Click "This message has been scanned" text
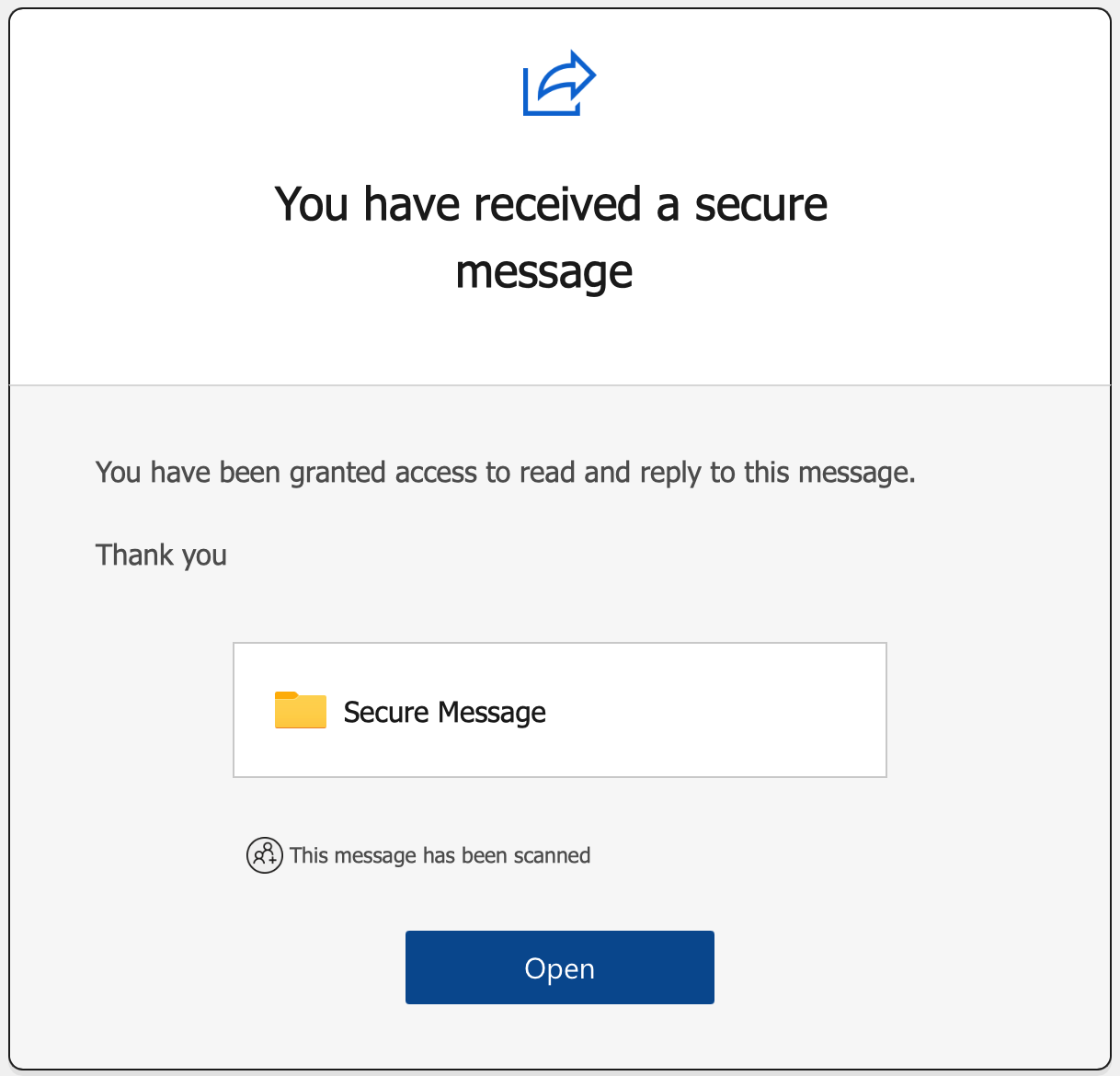1120x1076 pixels. click(x=440, y=855)
